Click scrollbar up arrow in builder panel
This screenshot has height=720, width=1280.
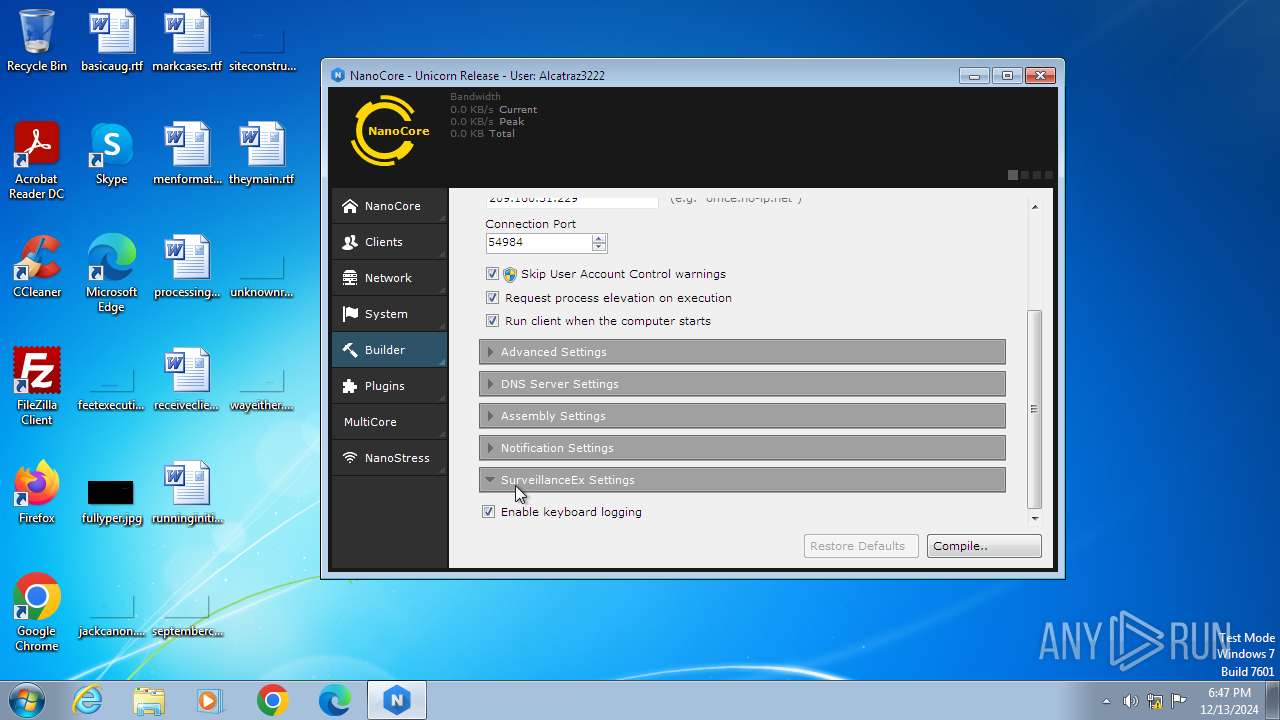[x=1034, y=207]
